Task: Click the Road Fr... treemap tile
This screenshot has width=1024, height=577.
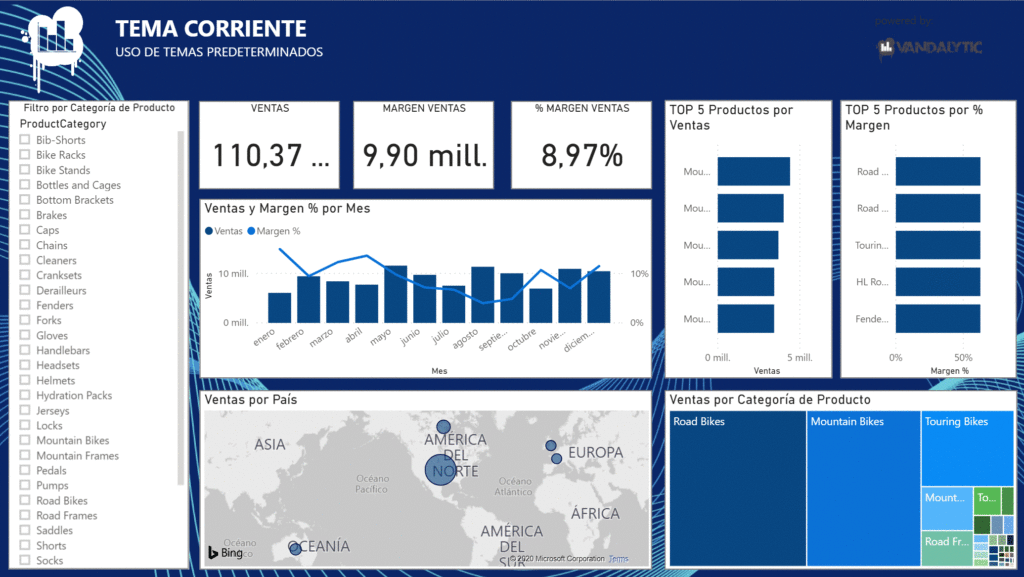Action: 947,548
